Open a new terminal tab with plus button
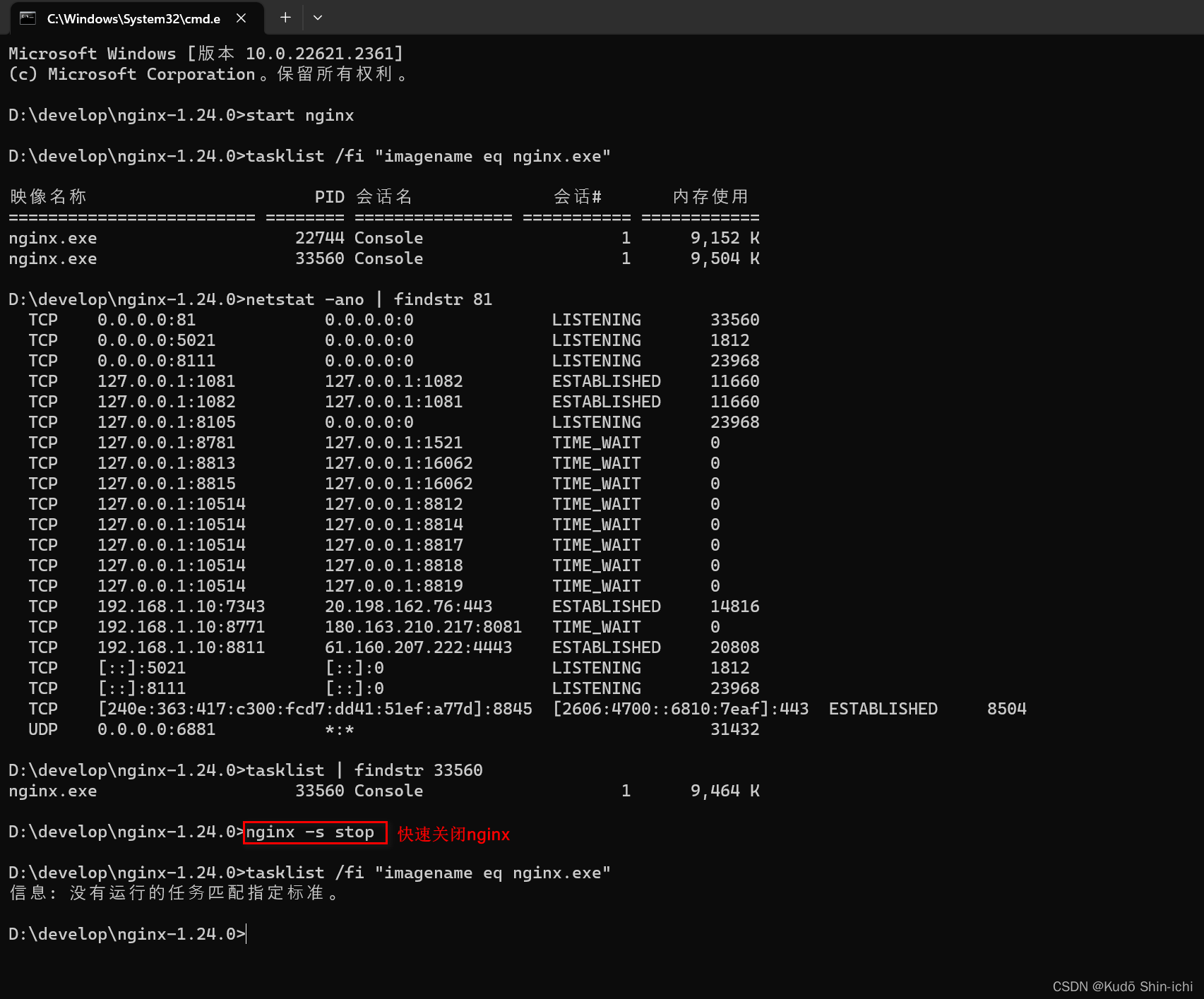Screen dimensions: 1204x999 tap(285, 18)
